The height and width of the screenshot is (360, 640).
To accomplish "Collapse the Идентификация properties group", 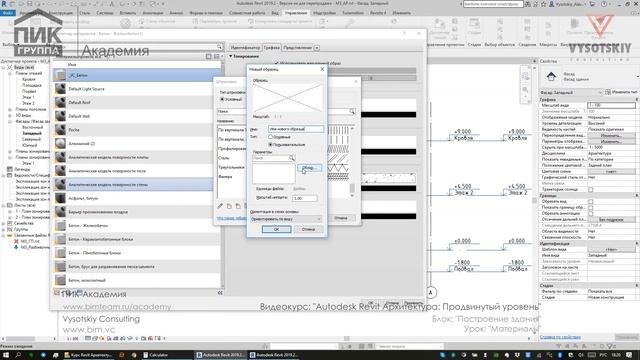I will coord(636,243).
